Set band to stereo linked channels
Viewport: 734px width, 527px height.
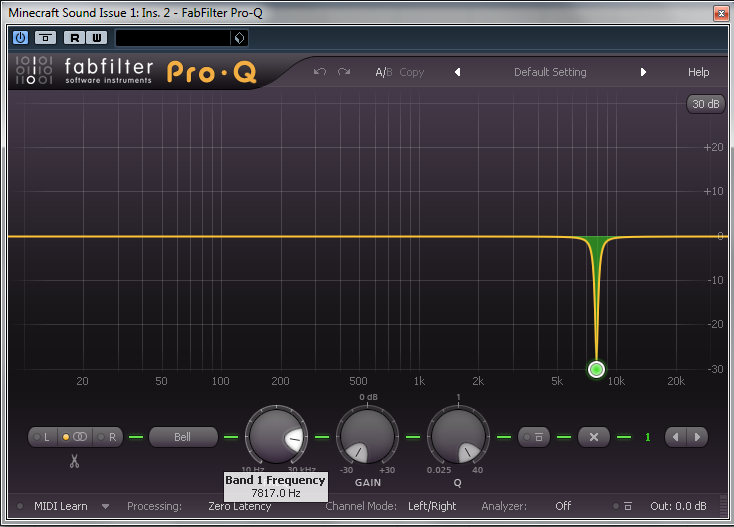75,437
